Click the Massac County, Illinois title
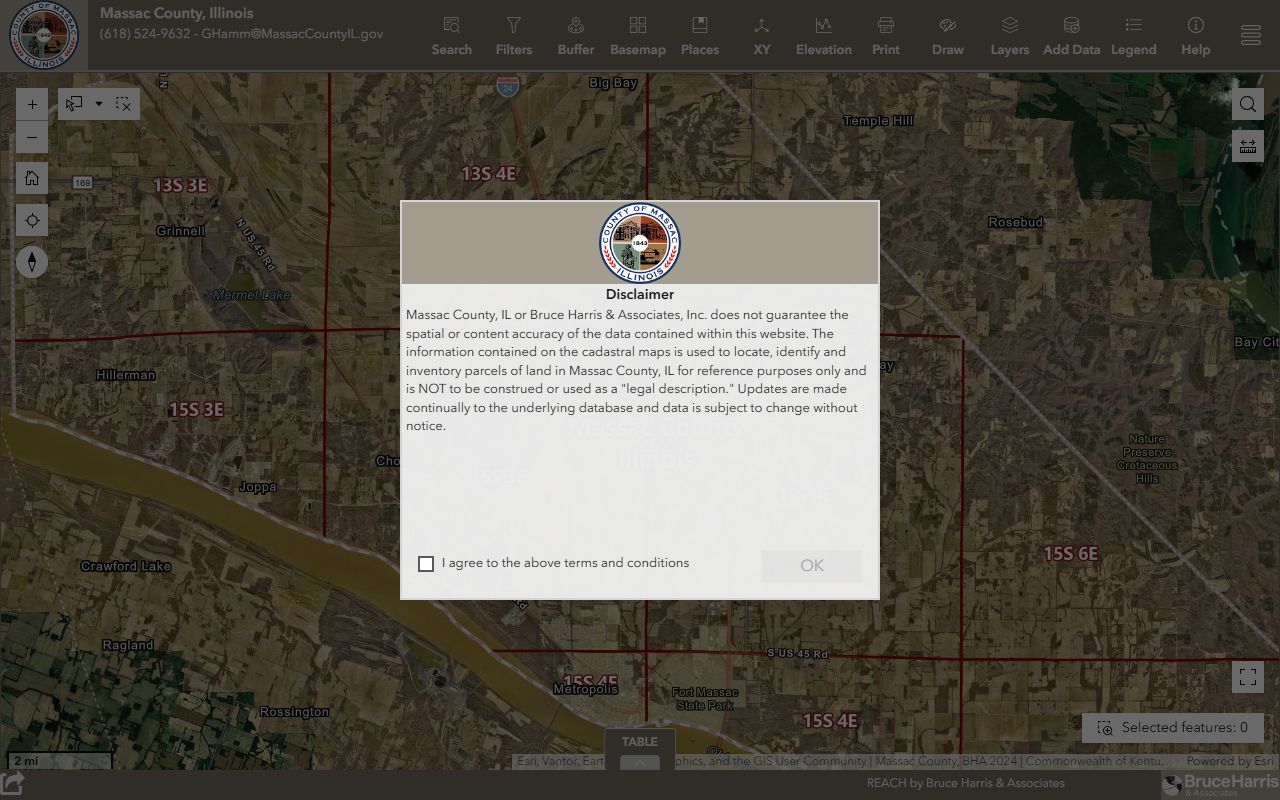The image size is (1280, 800). (176, 14)
